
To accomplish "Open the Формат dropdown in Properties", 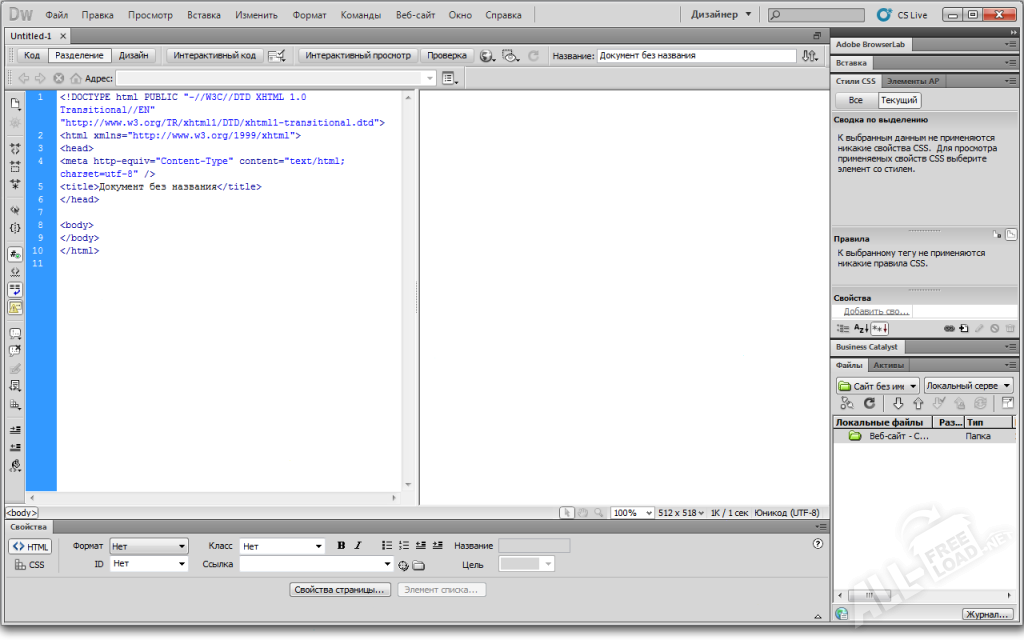I will click(x=149, y=546).
